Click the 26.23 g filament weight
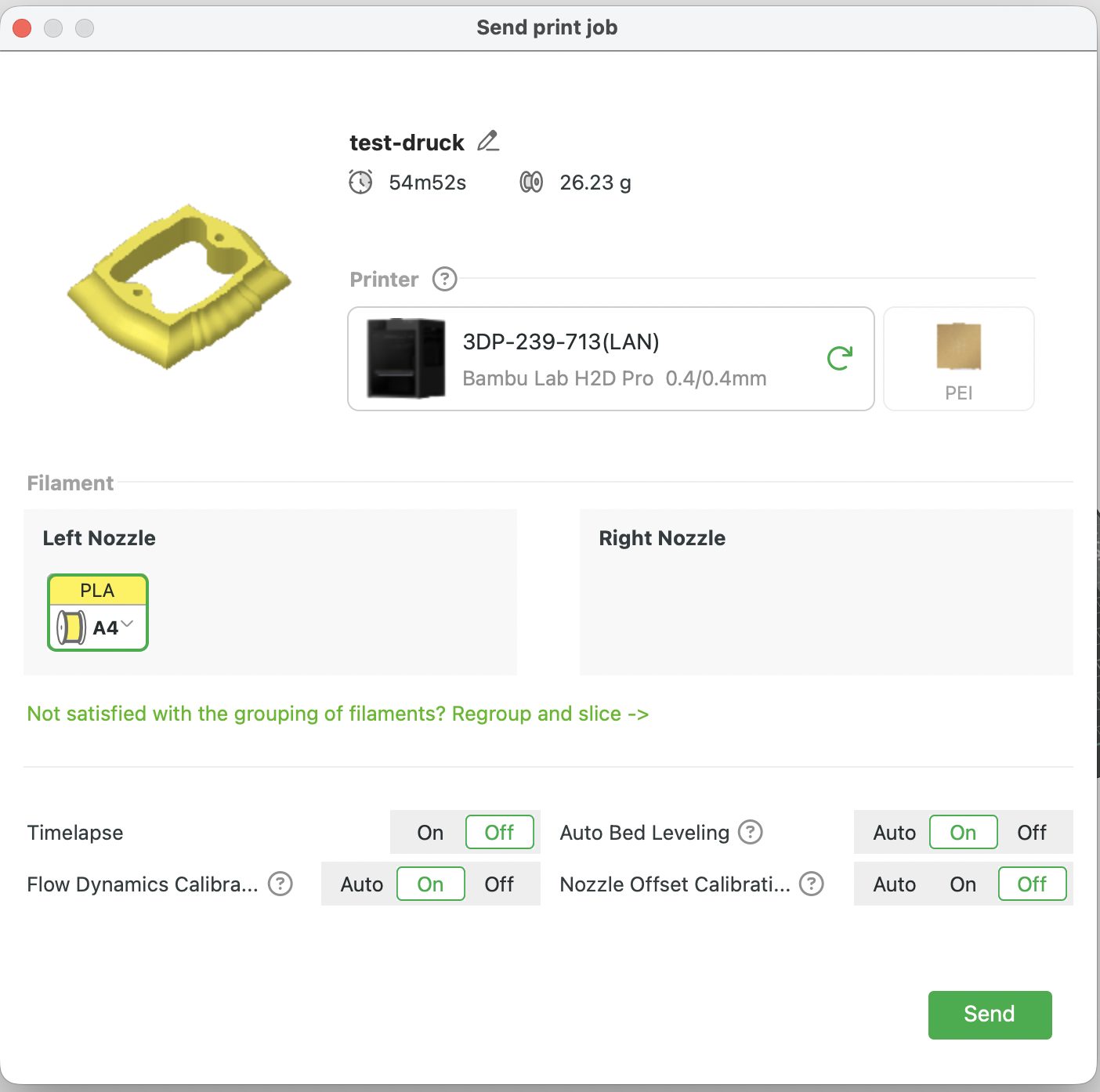The width and height of the screenshot is (1100, 1092). (595, 183)
